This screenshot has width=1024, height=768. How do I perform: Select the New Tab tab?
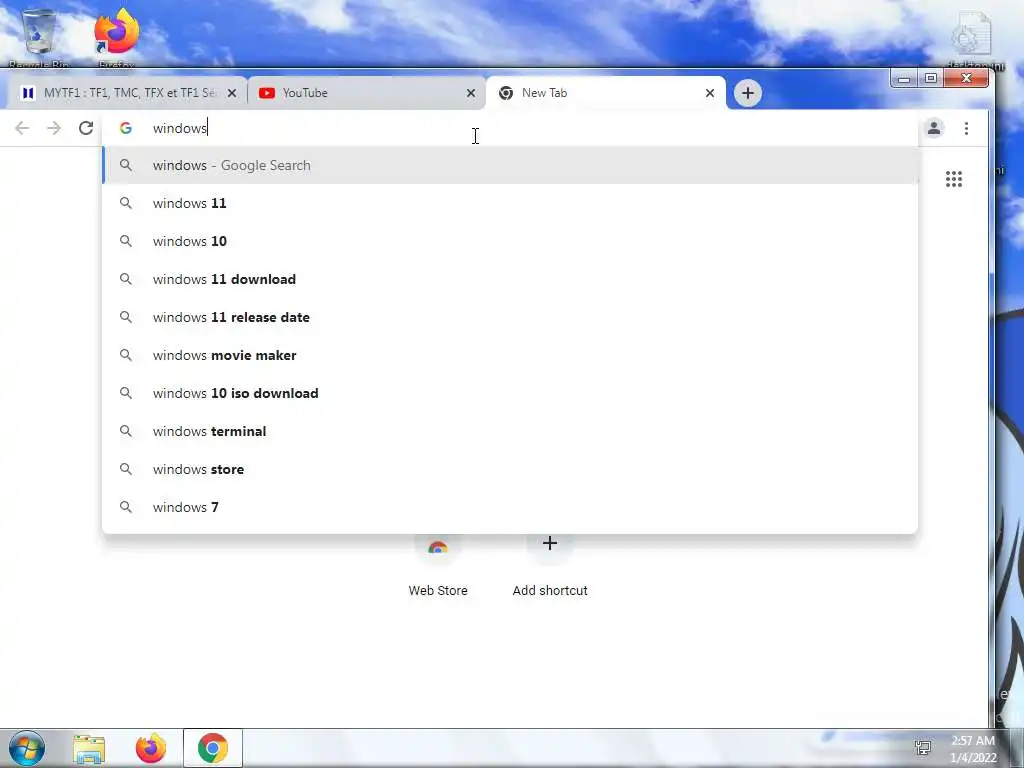coord(606,93)
